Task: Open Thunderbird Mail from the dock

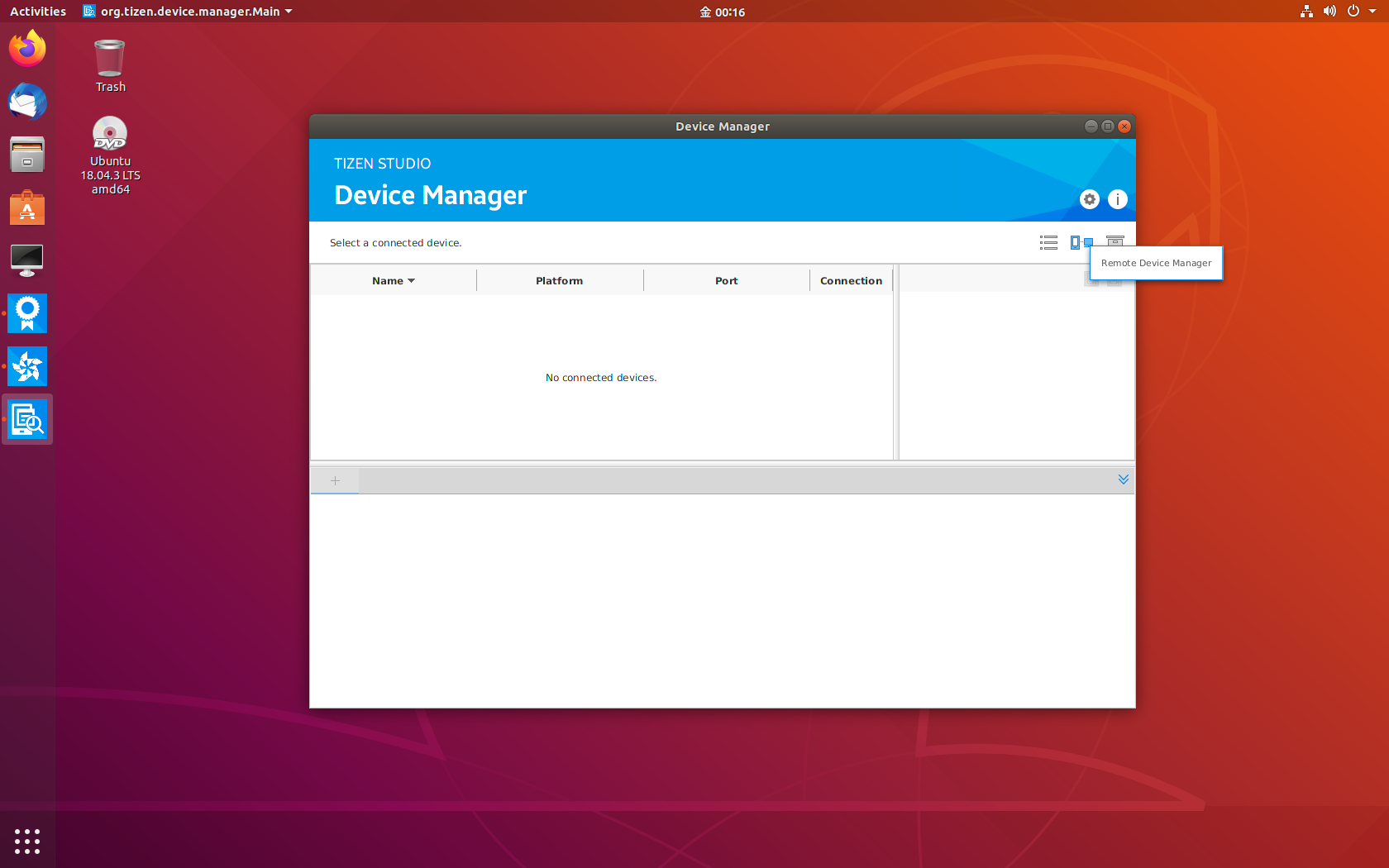Action: [27, 102]
